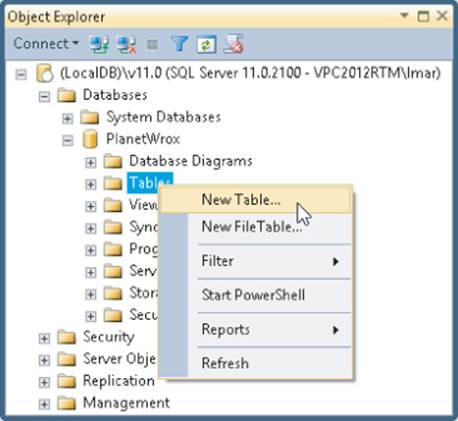Click the Disconnect server icon
Viewport: 458px width, 421px height.
pos(127,45)
